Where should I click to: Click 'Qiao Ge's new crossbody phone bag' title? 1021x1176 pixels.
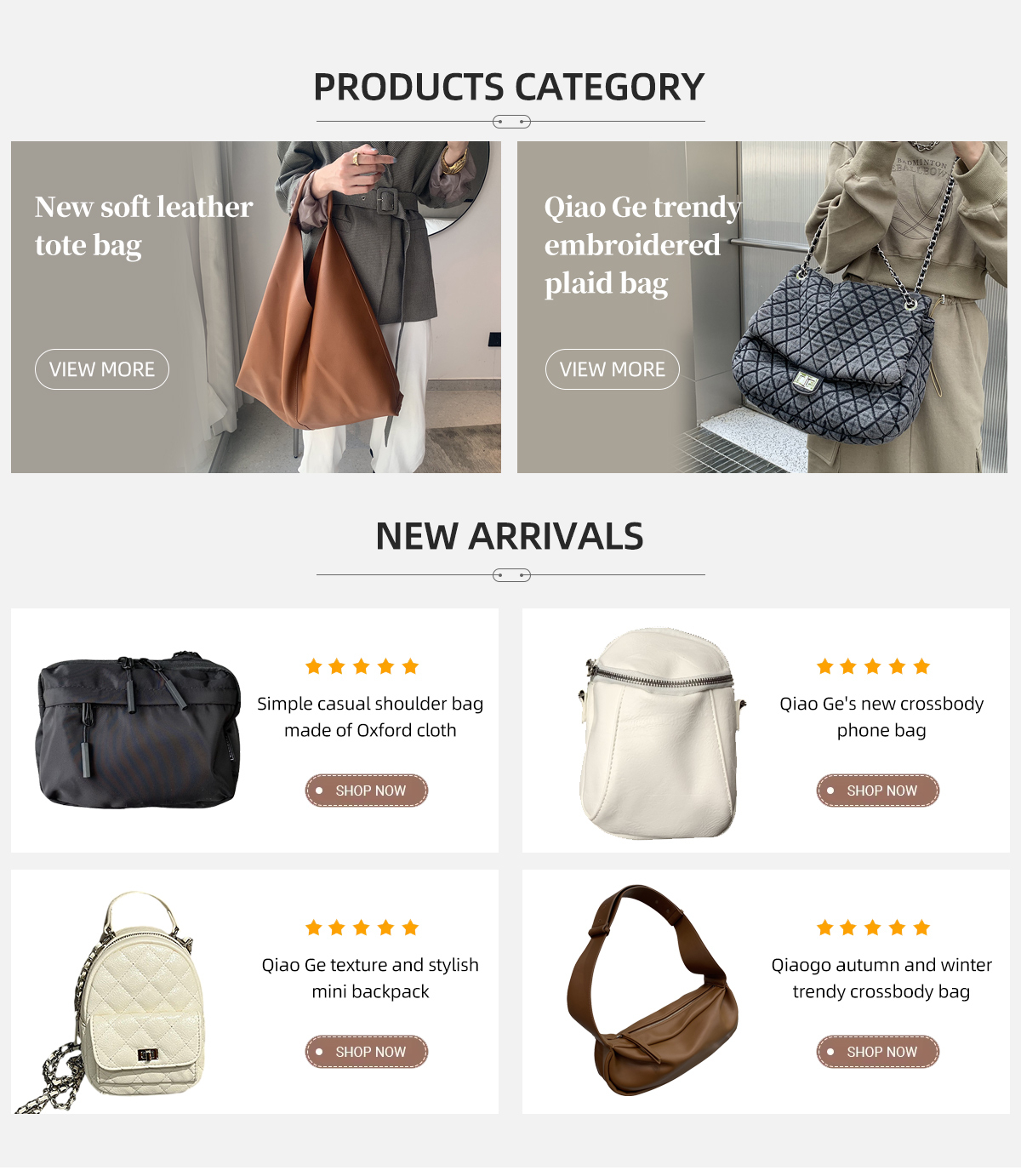pyautogui.click(x=881, y=716)
